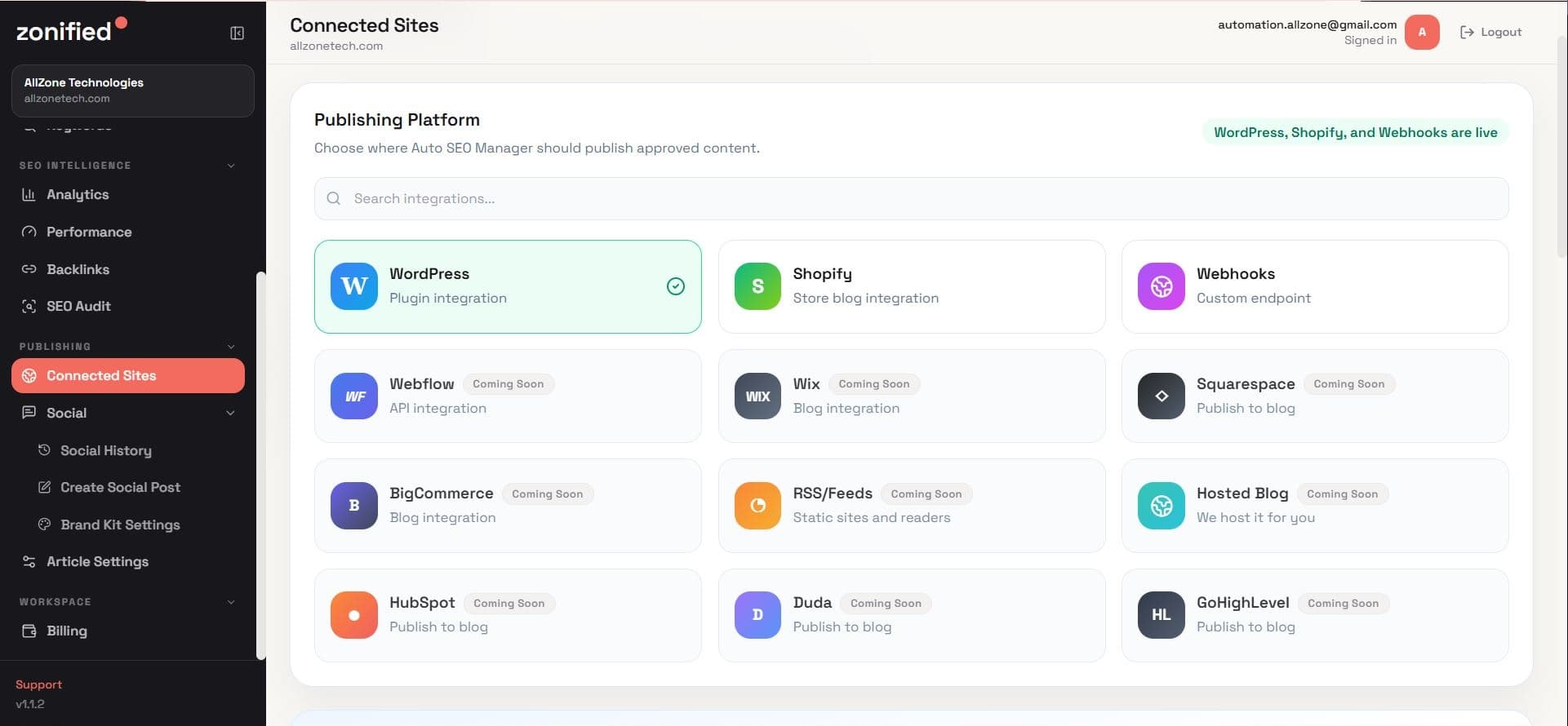The height and width of the screenshot is (726, 1568).
Task: Click the RSS/Feeds orange icon
Action: tap(757, 506)
